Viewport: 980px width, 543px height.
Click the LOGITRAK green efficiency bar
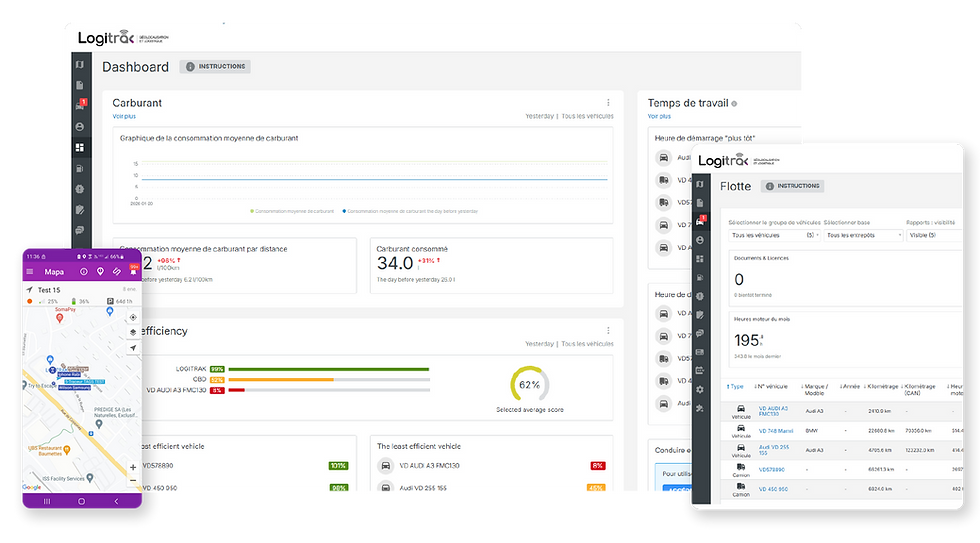coord(329,369)
